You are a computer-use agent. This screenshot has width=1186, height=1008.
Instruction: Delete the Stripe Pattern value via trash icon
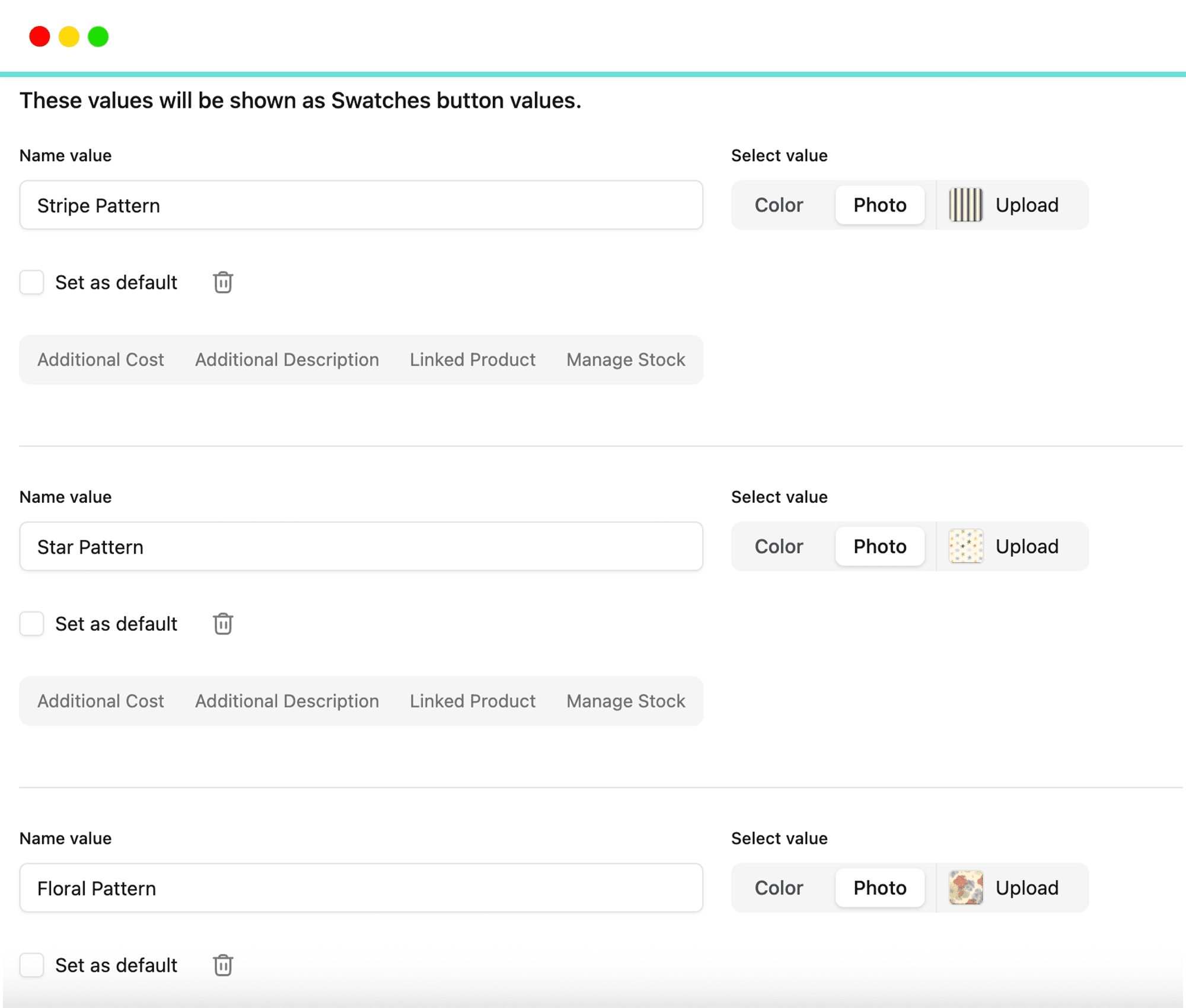click(223, 282)
